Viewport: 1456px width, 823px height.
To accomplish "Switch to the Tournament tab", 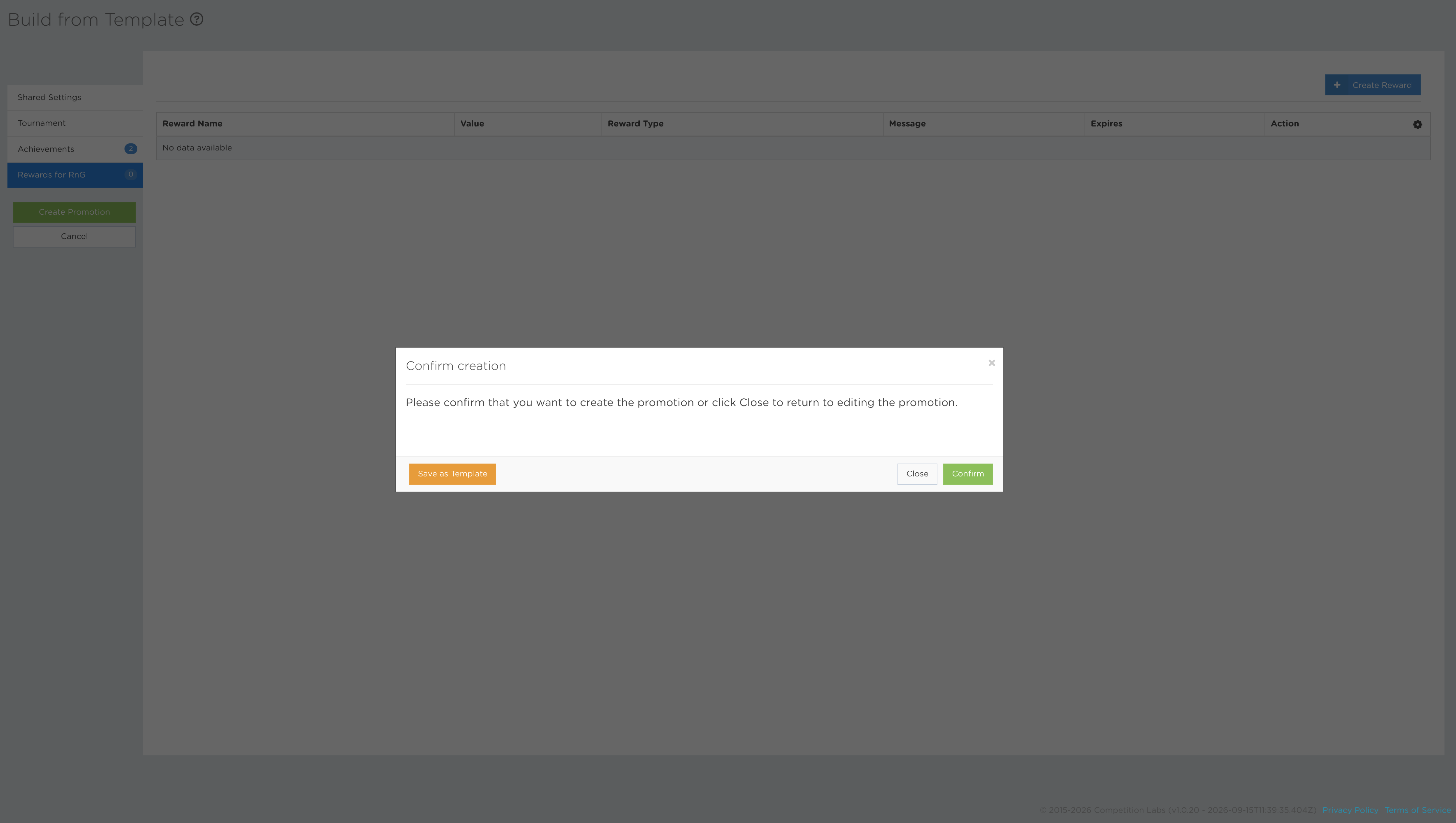I will (75, 123).
